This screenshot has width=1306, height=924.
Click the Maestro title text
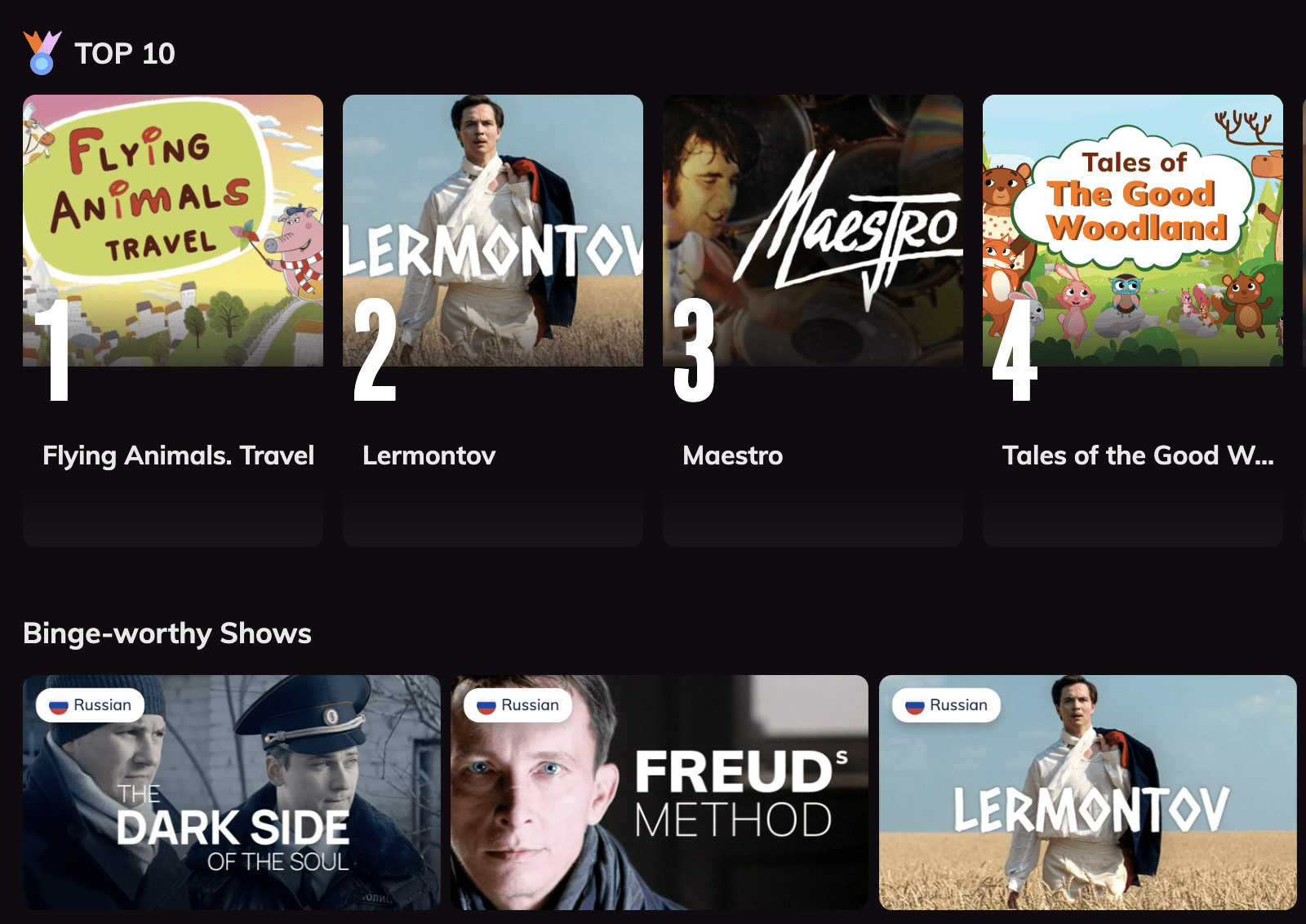733,455
